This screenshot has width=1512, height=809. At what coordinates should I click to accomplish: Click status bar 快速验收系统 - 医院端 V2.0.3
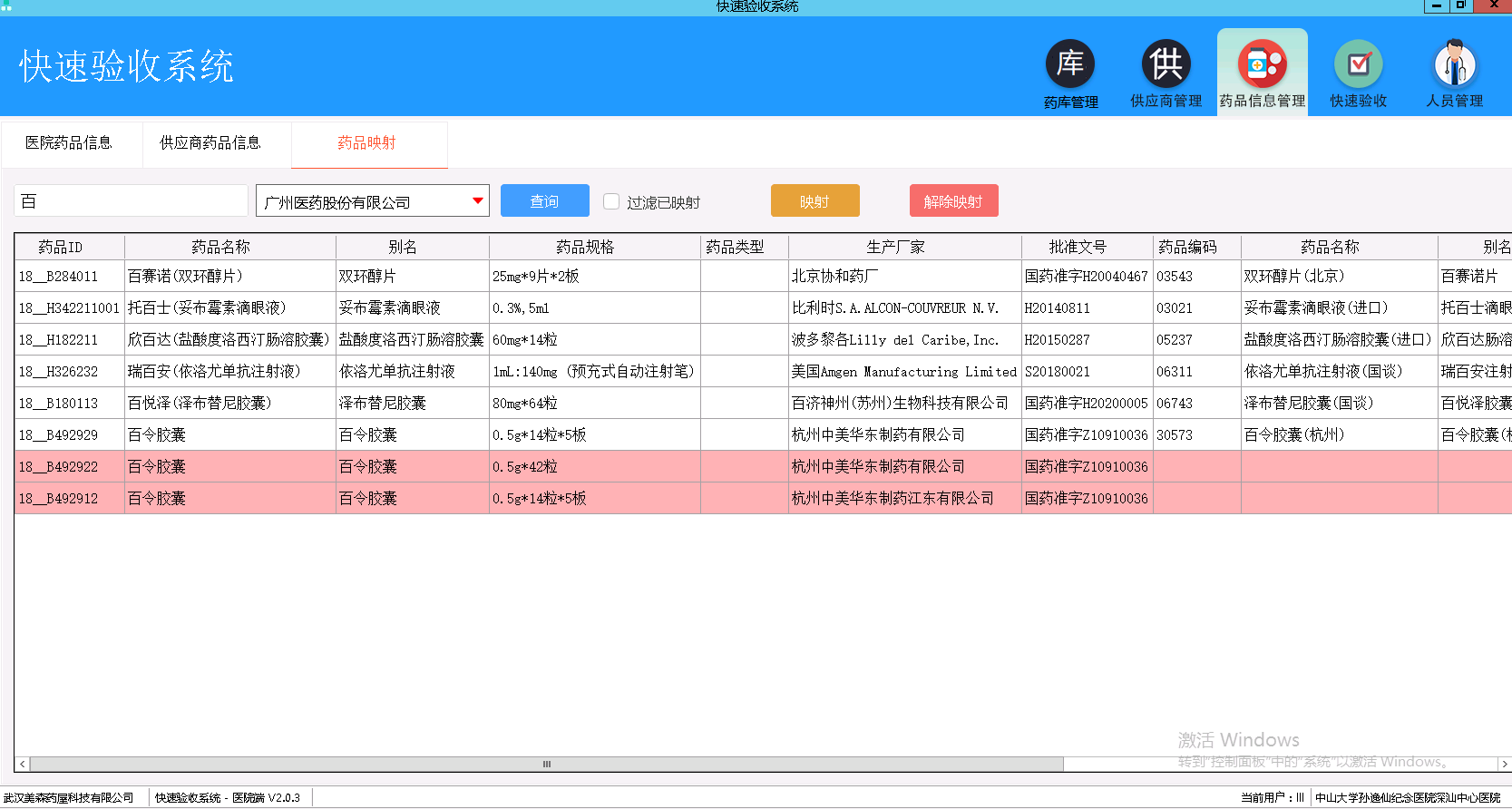pos(228,798)
